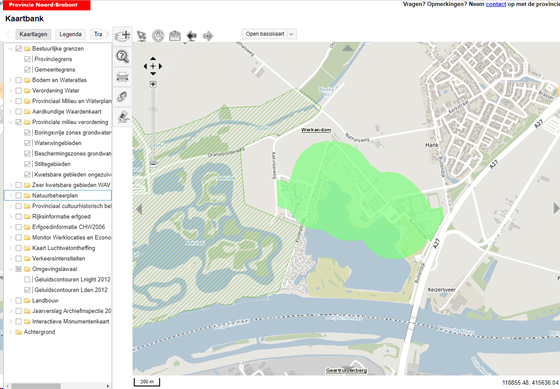The height and width of the screenshot is (389, 560).
Task: Click the Kaartbank heading
Action: pos(24,19)
